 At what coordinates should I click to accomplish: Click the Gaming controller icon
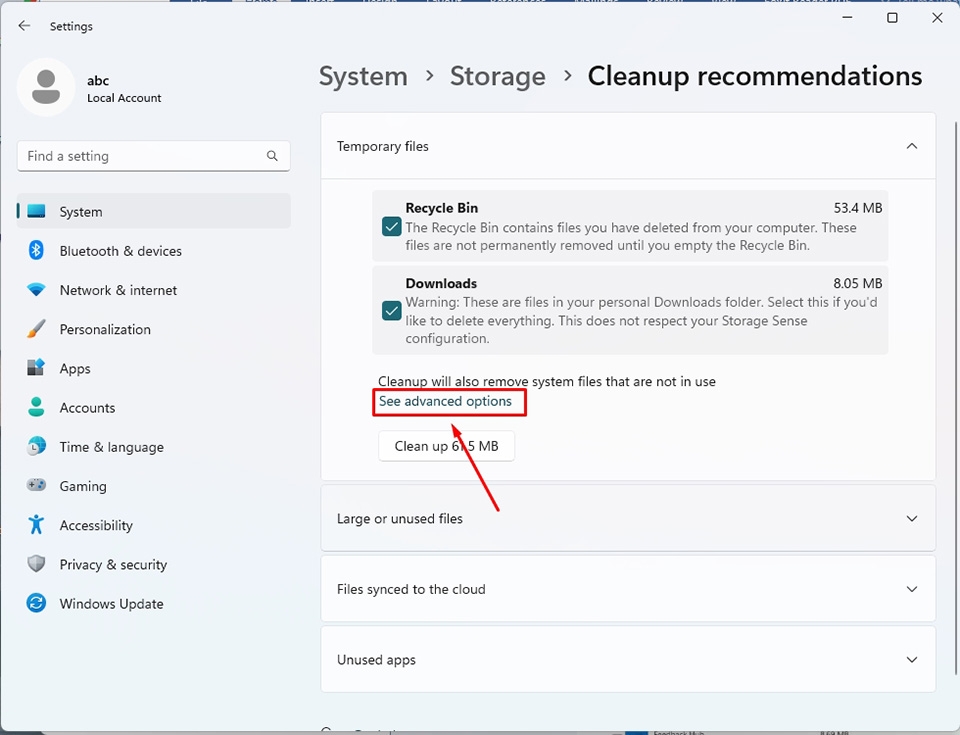pyautogui.click(x=36, y=485)
